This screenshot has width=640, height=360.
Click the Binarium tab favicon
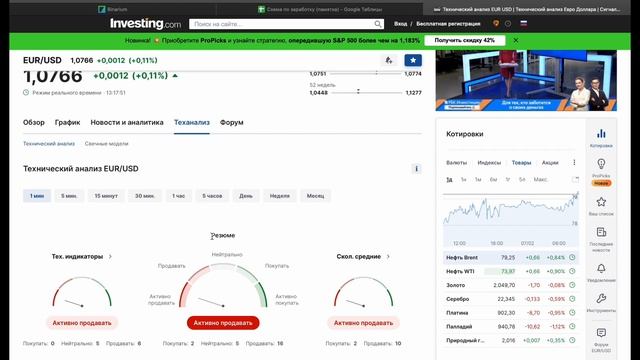tap(102, 9)
